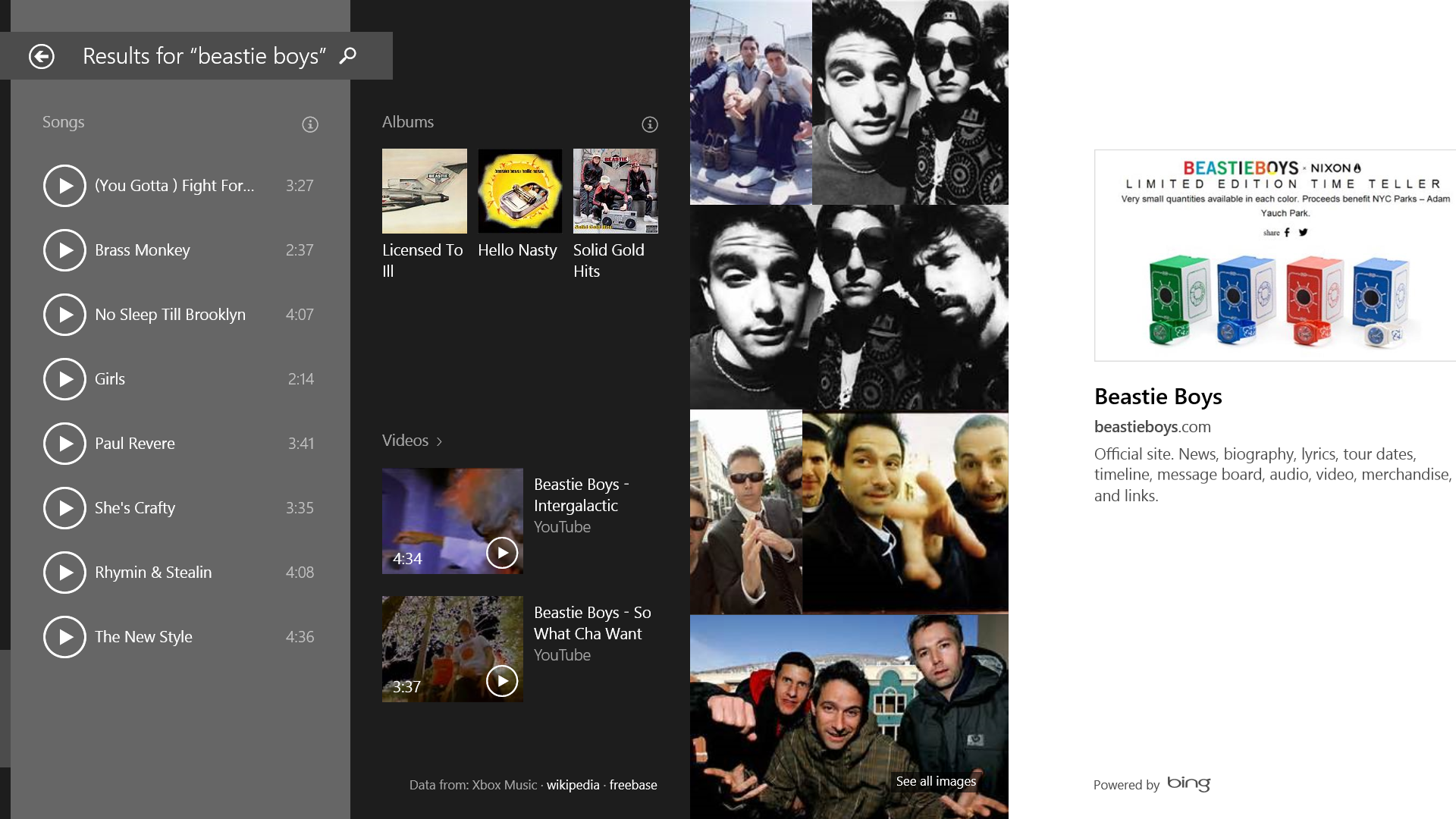Play Rhymin & Stealin song
This screenshot has width=1456, height=819.
(64, 573)
